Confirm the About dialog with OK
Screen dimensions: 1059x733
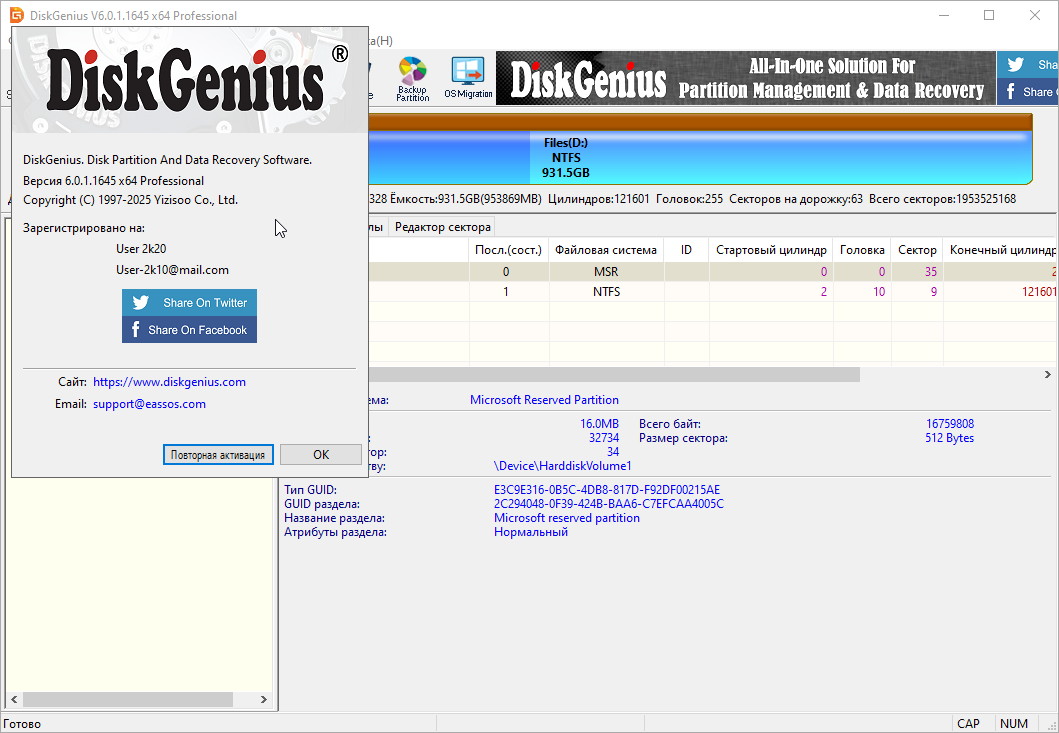pyautogui.click(x=321, y=455)
